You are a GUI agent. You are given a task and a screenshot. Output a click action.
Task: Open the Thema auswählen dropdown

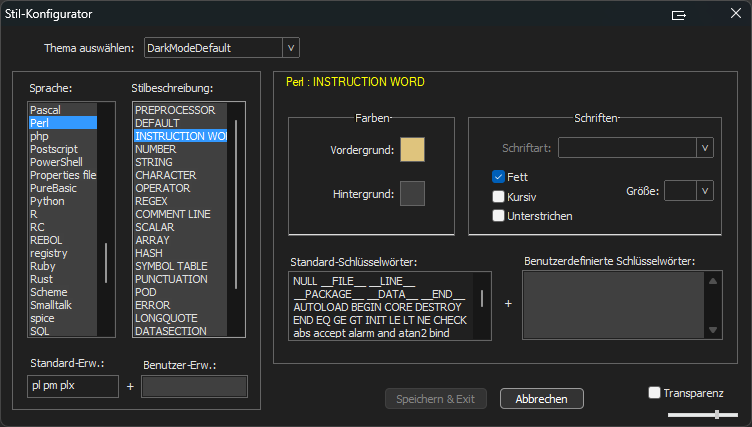coord(291,48)
